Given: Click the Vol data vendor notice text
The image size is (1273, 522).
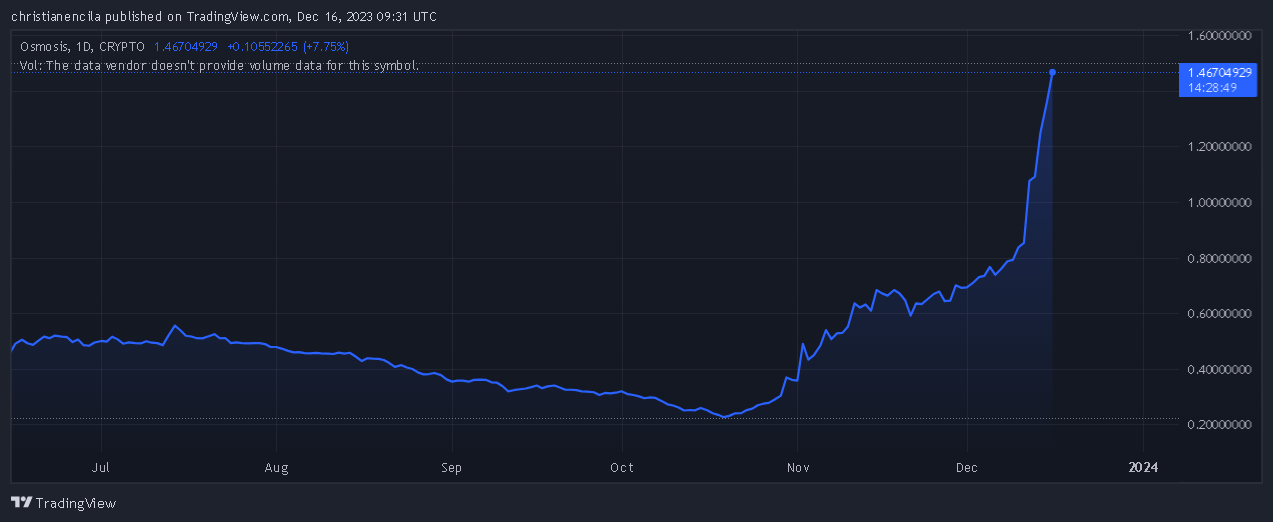Looking at the screenshot, I should tap(219, 65).
